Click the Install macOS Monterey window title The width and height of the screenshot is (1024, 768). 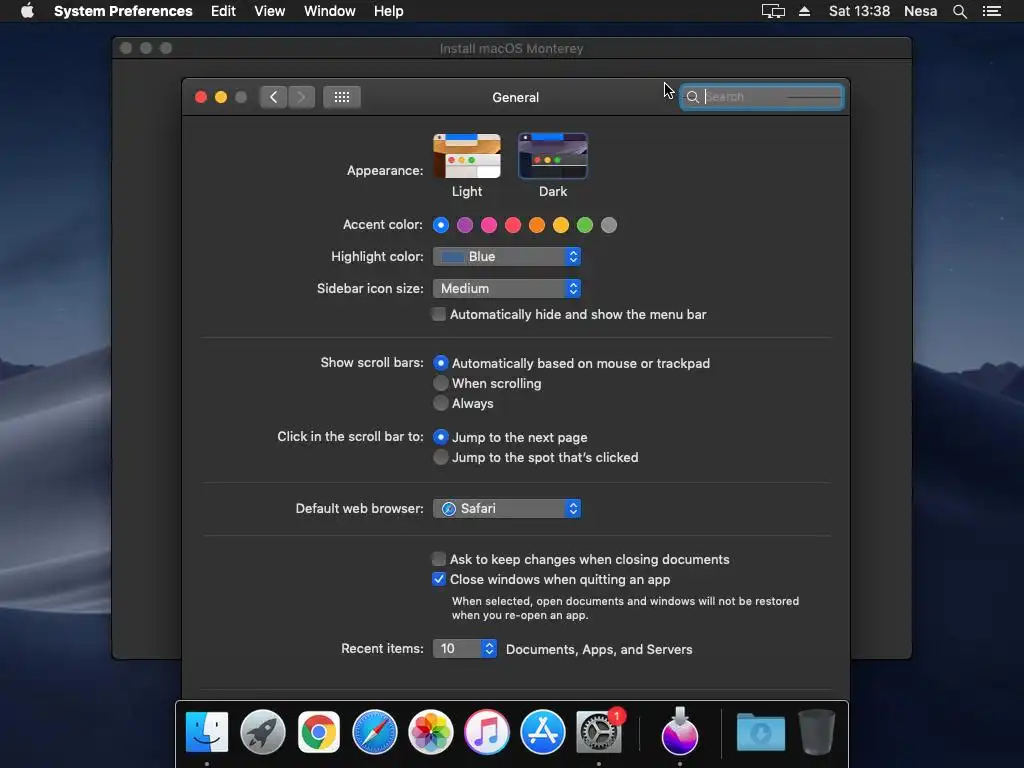click(511, 49)
